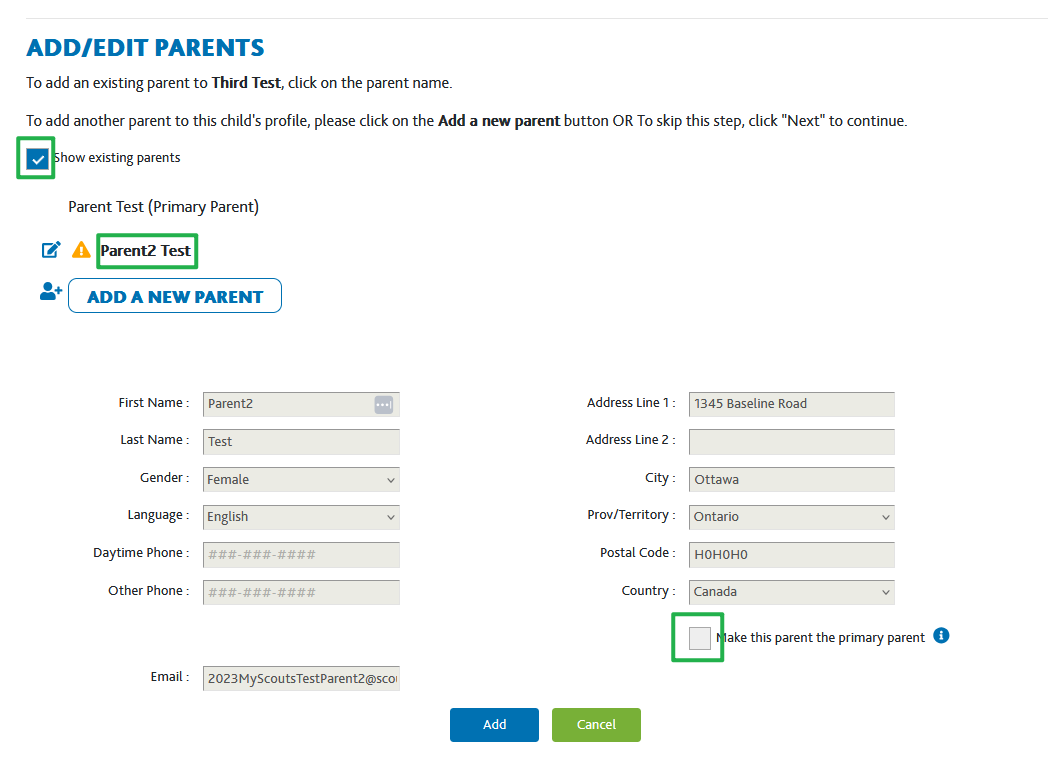Click the add-person icon beside Add a New Parent
1048x773 pixels.
click(51, 291)
